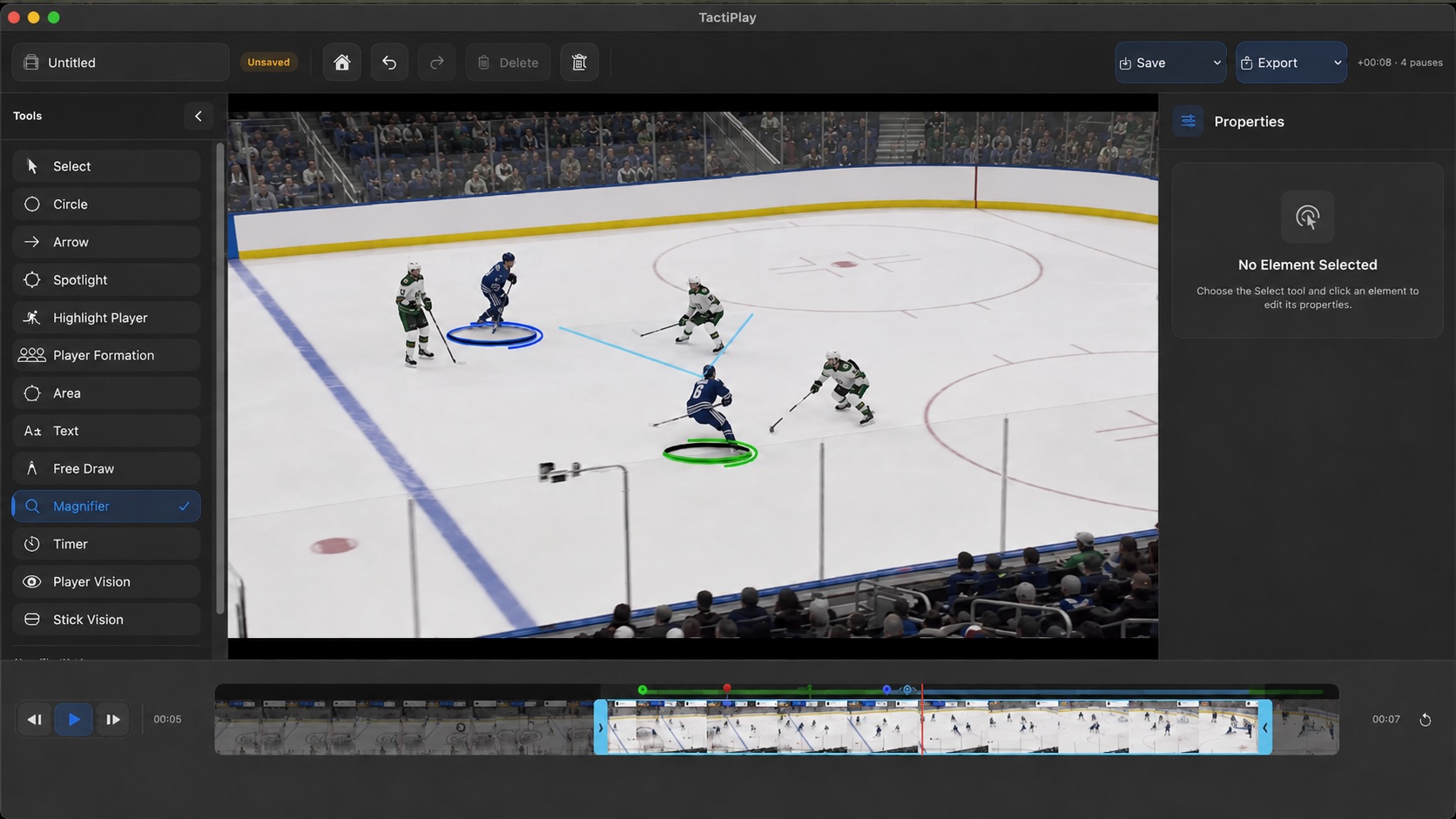Click the greyed-out timeline thumbnails before the clip
Image resolution: width=1456 pixels, height=819 pixels.
405,727
